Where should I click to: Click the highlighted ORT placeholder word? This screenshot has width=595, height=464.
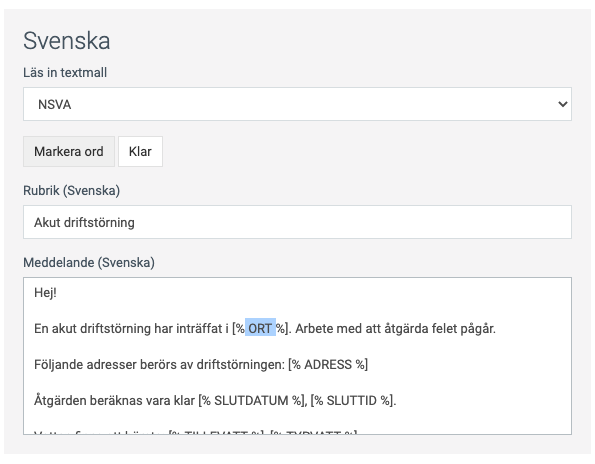pyautogui.click(x=260, y=328)
